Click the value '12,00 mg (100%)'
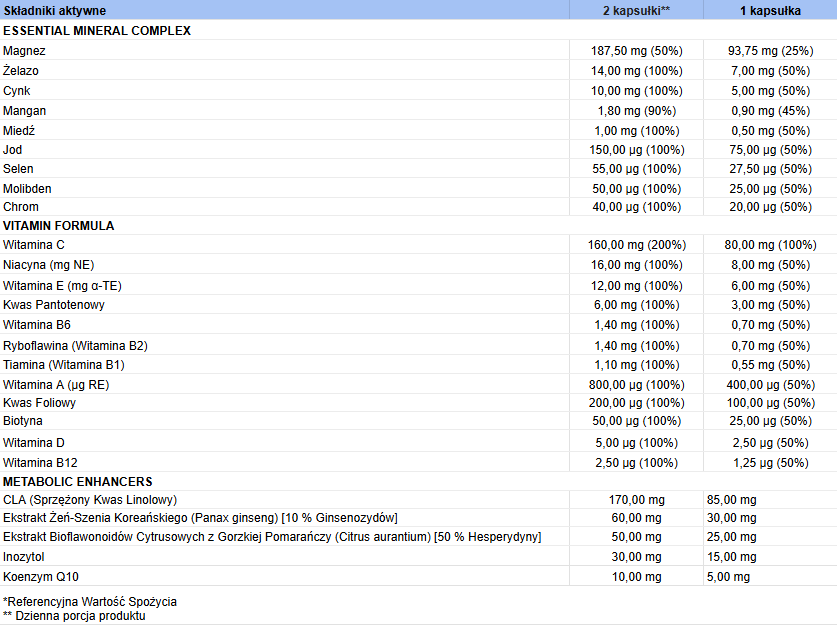 636,286
